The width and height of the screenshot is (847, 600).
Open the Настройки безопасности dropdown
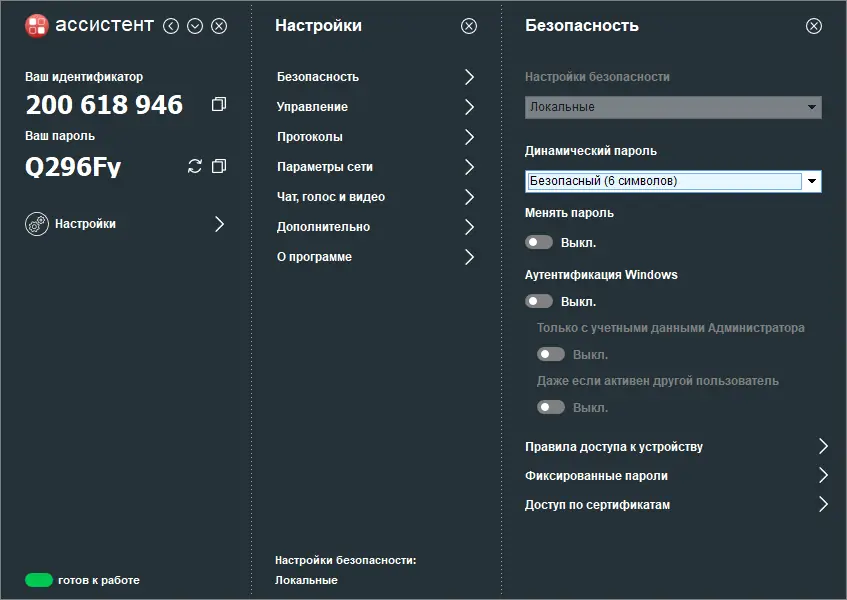pyautogui.click(x=812, y=107)
